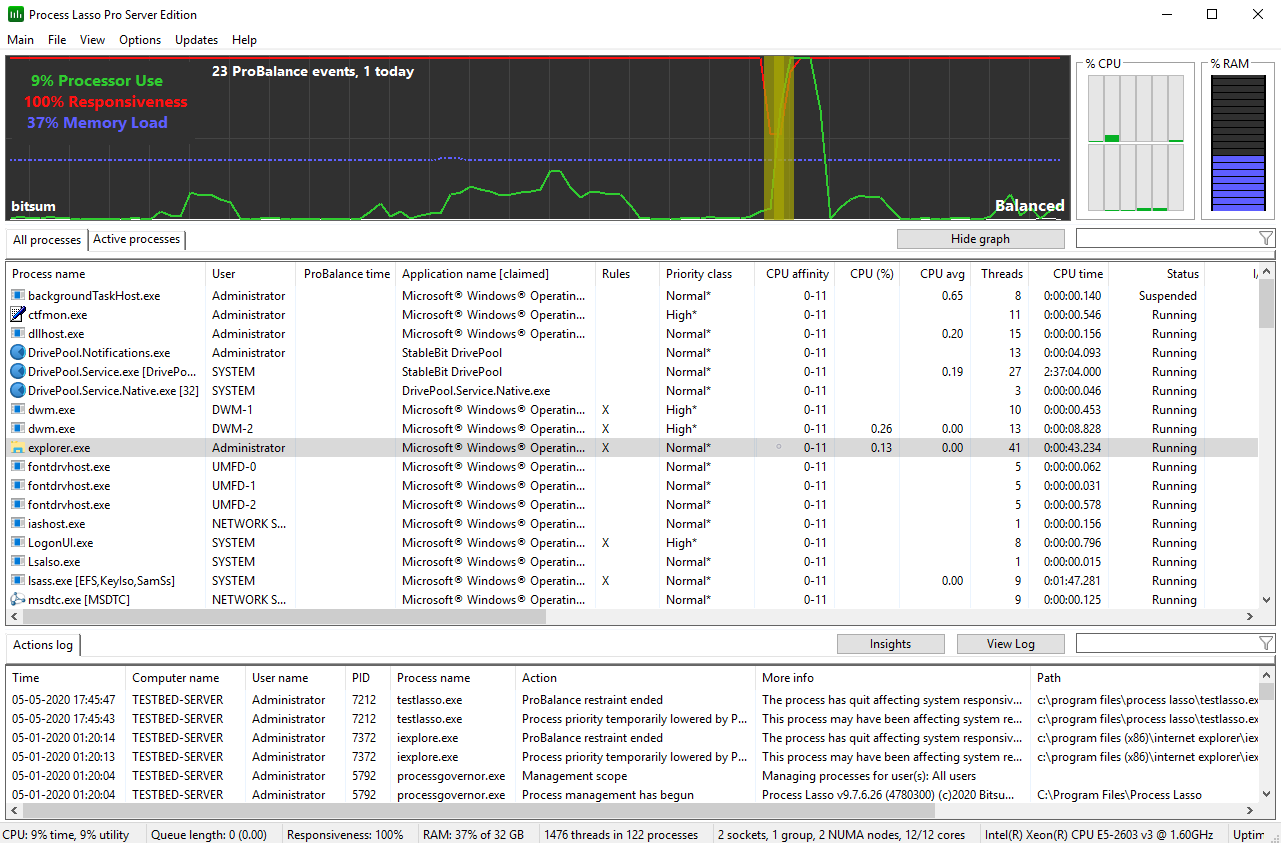Click the lsass.exe [EFS,KeyIso,SamSs] icon

pyautogui.click(x=17, y=581)
